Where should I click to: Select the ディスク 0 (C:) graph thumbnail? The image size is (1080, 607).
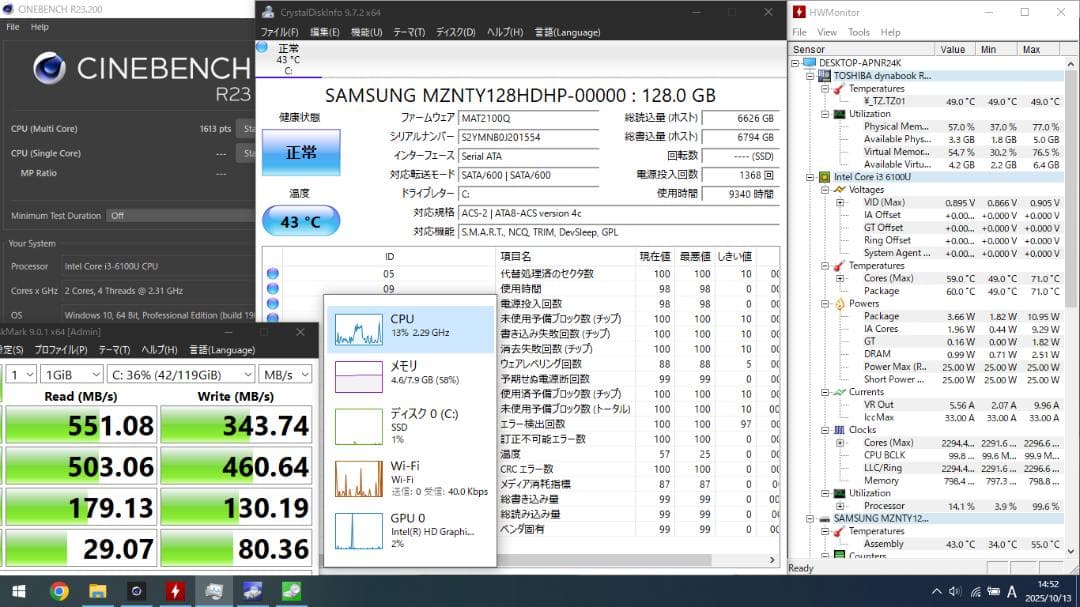[358, 426]
